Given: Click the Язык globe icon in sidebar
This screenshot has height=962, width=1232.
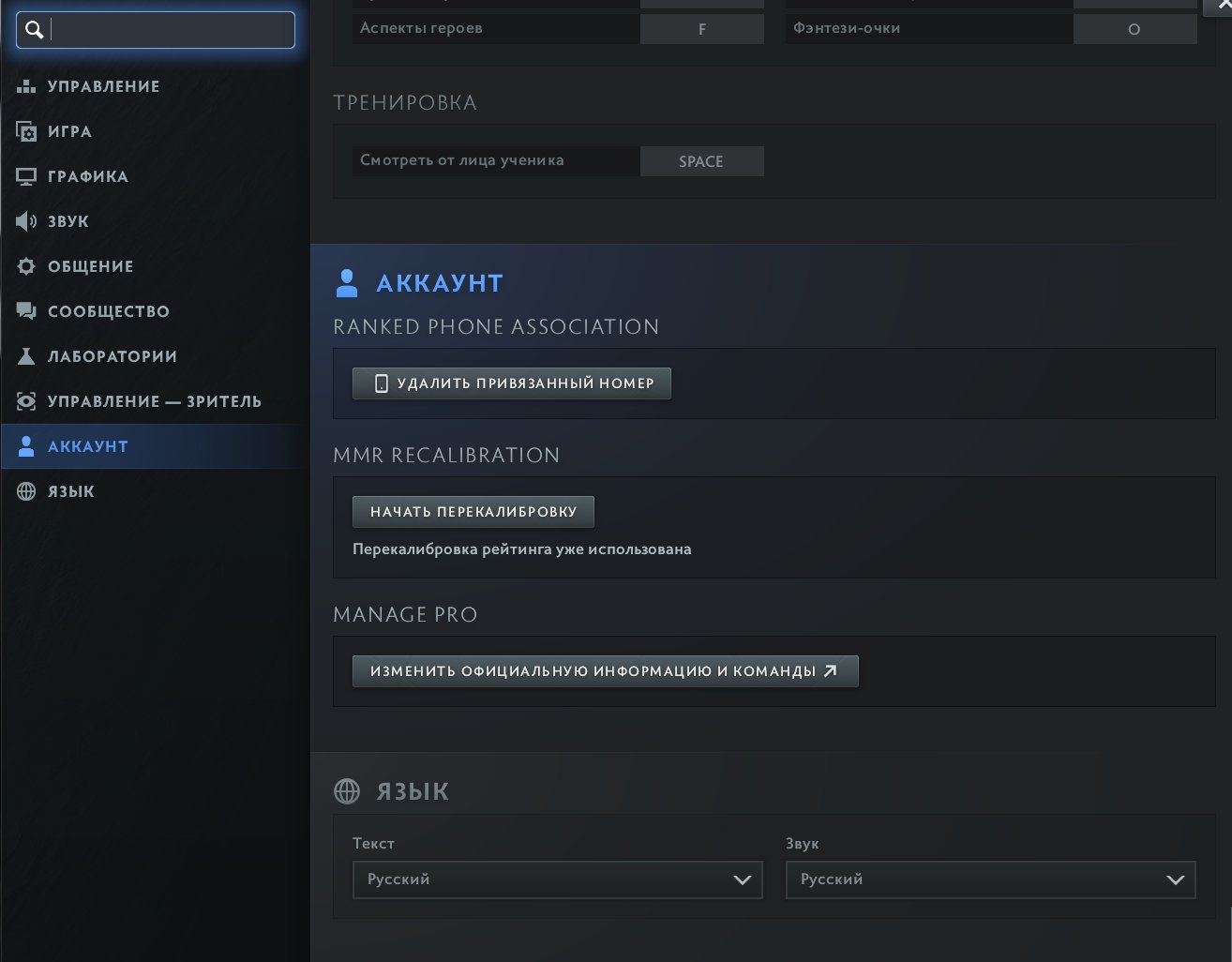Looking at the screenshot, I should point(26,491).
